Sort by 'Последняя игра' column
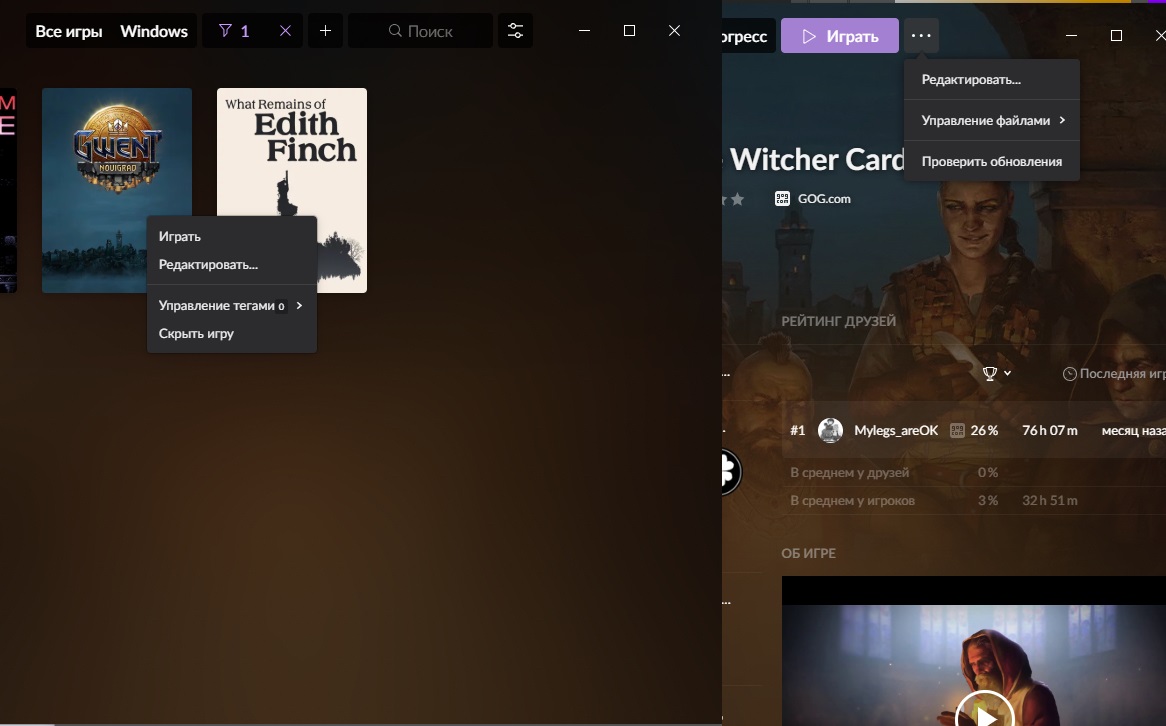 [1123, 373]
